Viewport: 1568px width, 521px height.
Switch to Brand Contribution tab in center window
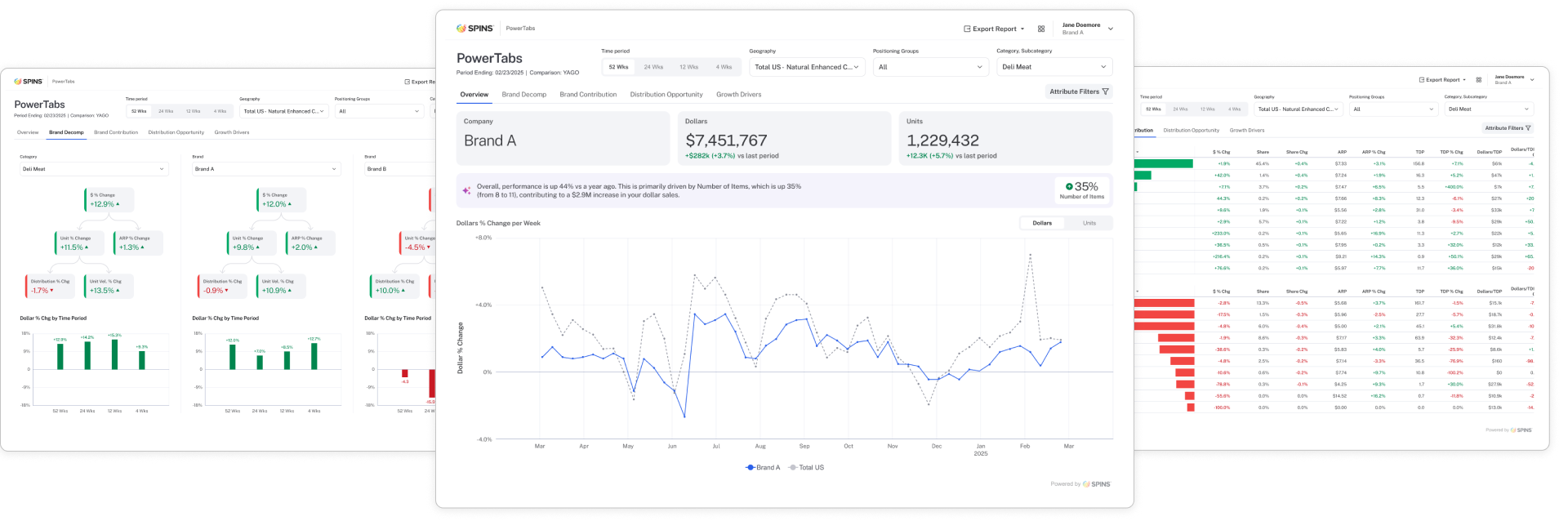[588, 95]
